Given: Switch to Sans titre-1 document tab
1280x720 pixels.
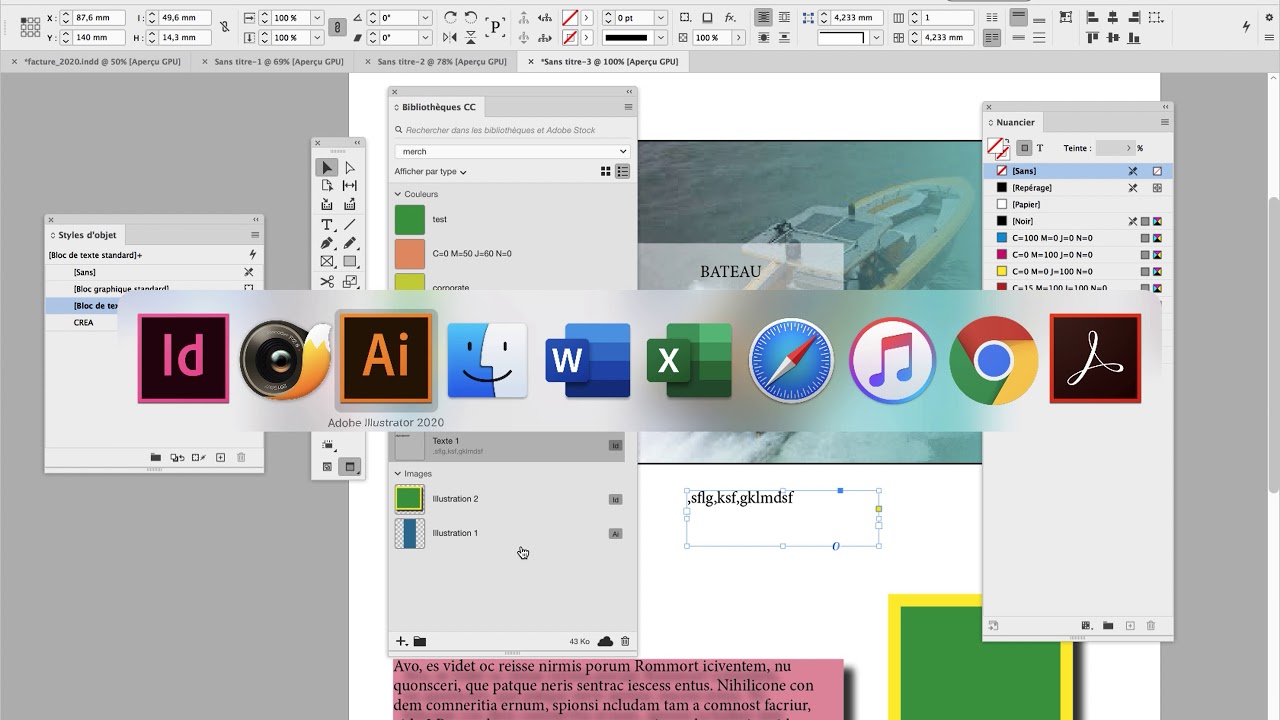Looking at the screenshot, I should (x=278, y=61).
